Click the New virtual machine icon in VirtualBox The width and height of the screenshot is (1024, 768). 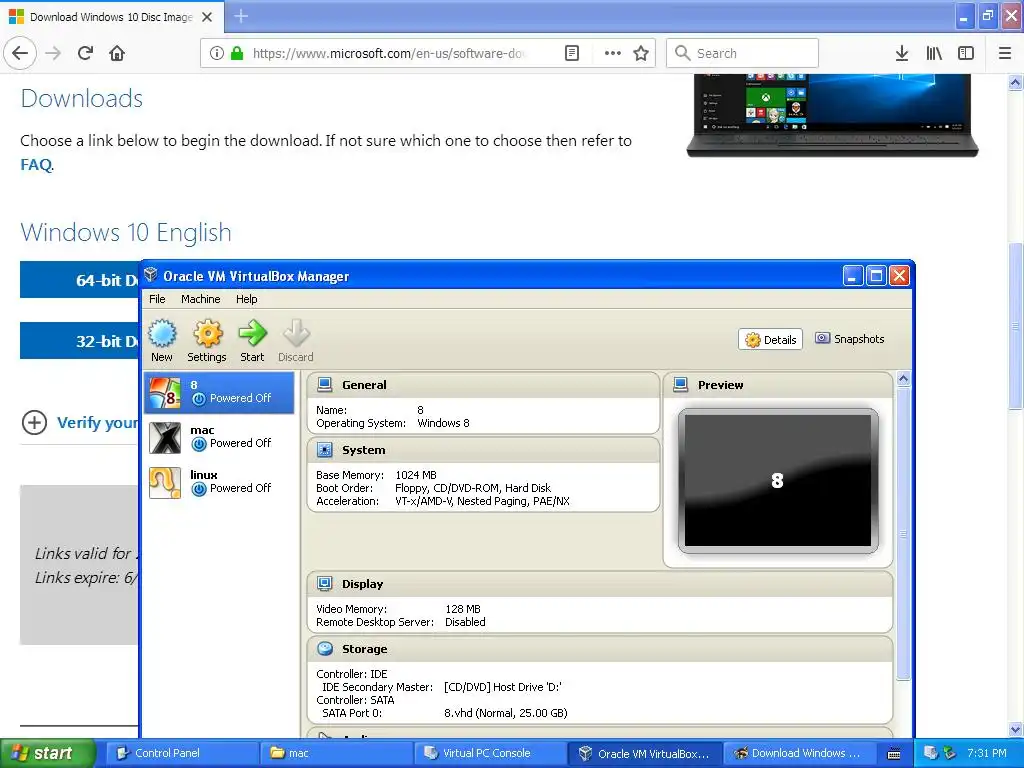point(162,334)
